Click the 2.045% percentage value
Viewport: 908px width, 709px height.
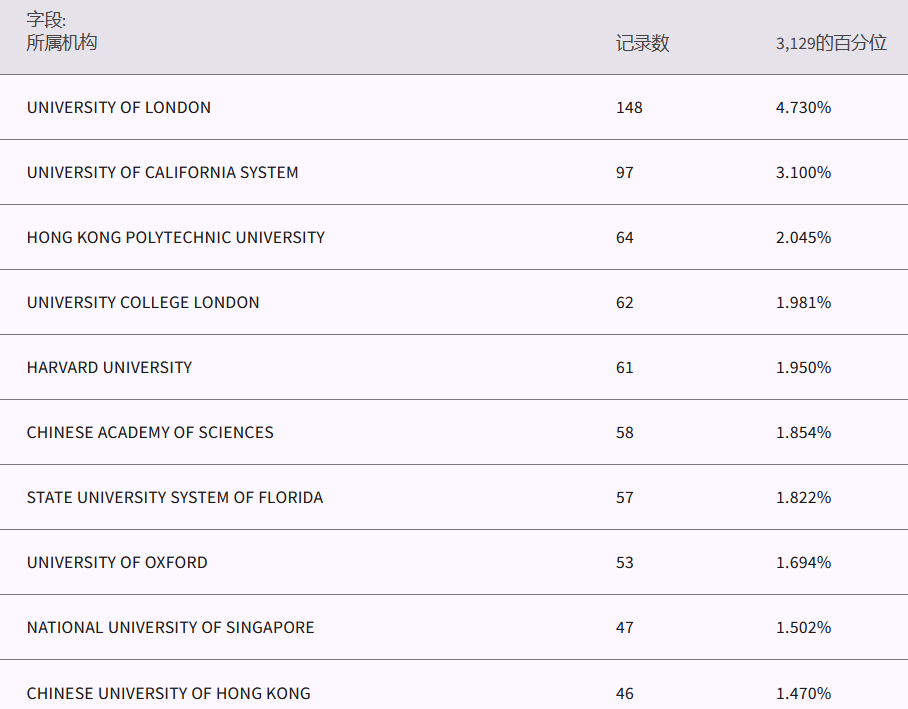(803, 238)
